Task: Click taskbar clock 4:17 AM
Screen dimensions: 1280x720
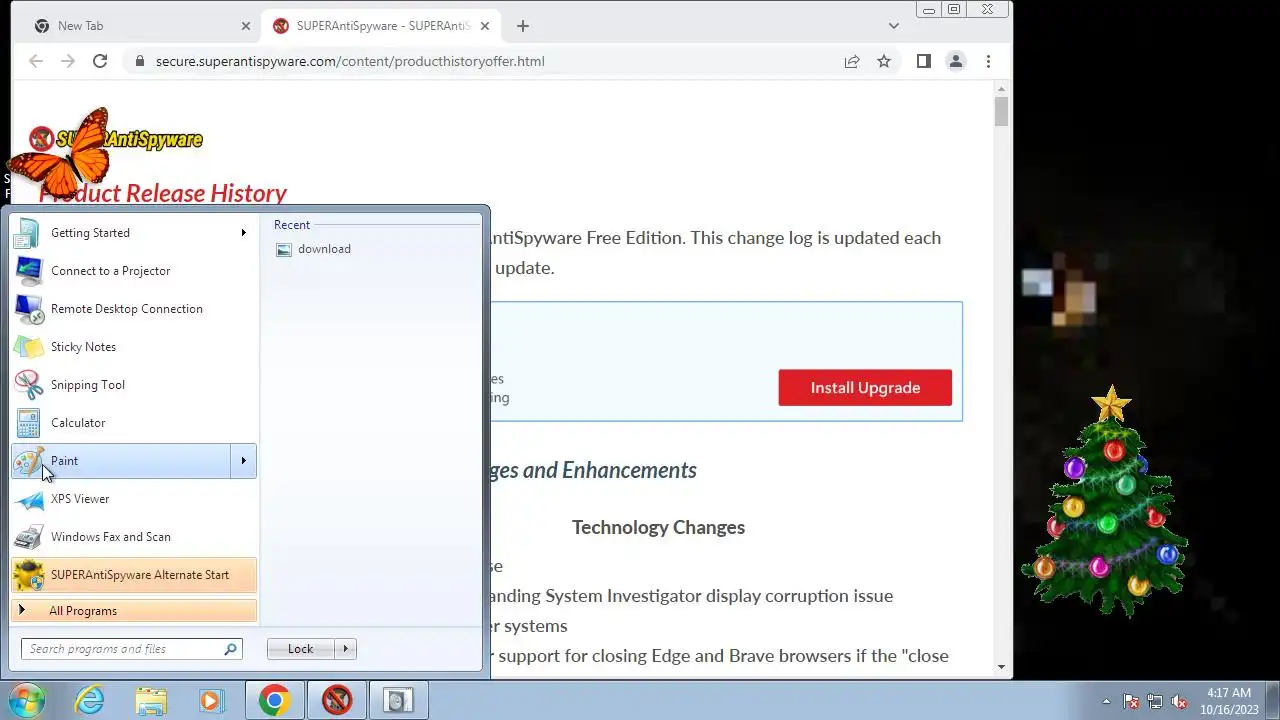Action: pyautogui.click(x=1229, y=693)
